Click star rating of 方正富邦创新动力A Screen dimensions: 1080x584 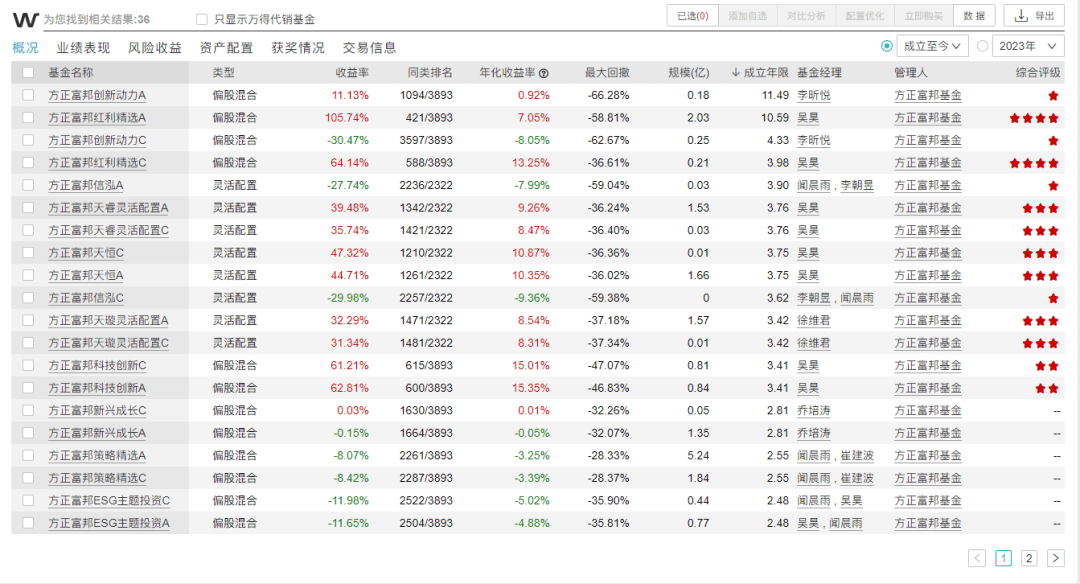coord(1053,96)
